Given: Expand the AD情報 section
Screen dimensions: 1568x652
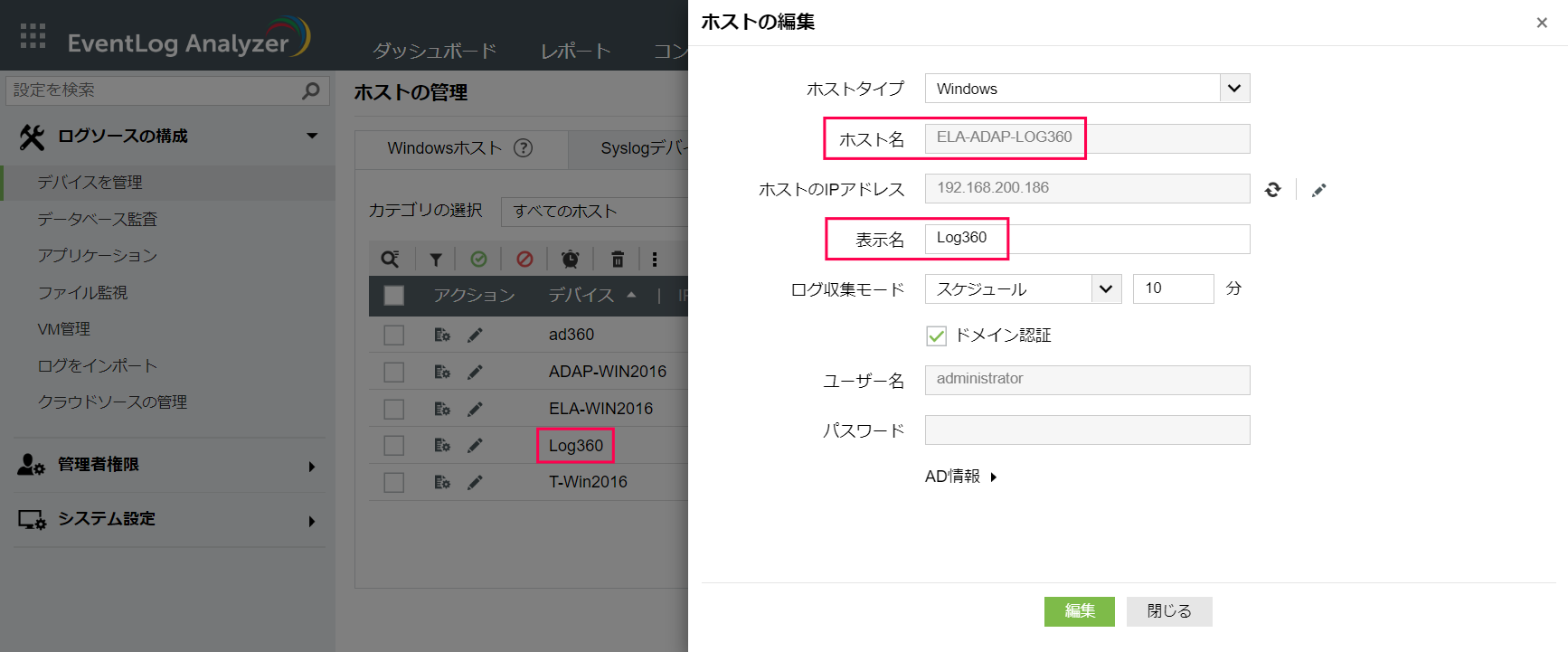Looking at the screenshot, I should click(x=960, y=477).
